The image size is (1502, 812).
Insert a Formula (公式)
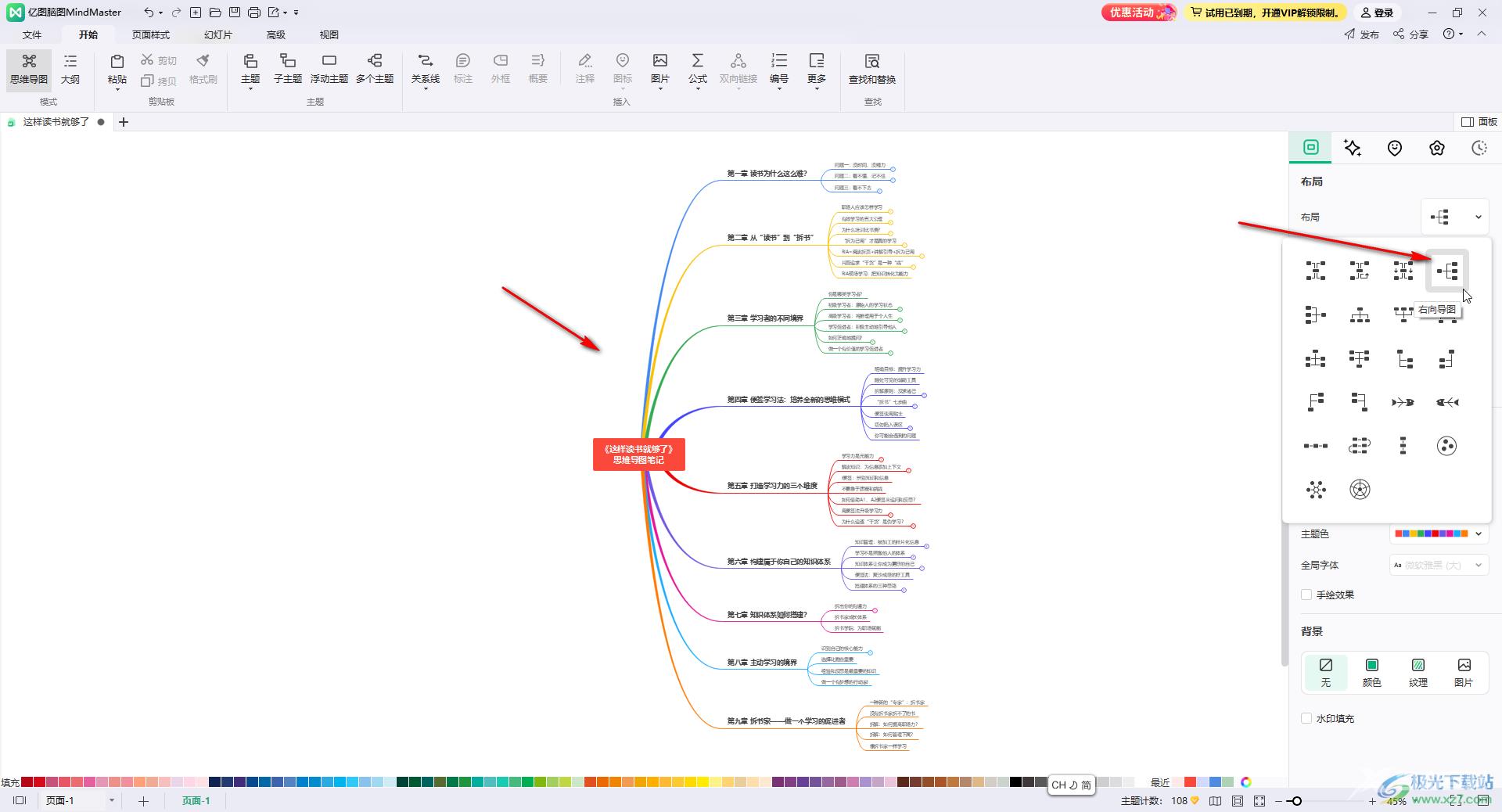(x=698, y=69)
